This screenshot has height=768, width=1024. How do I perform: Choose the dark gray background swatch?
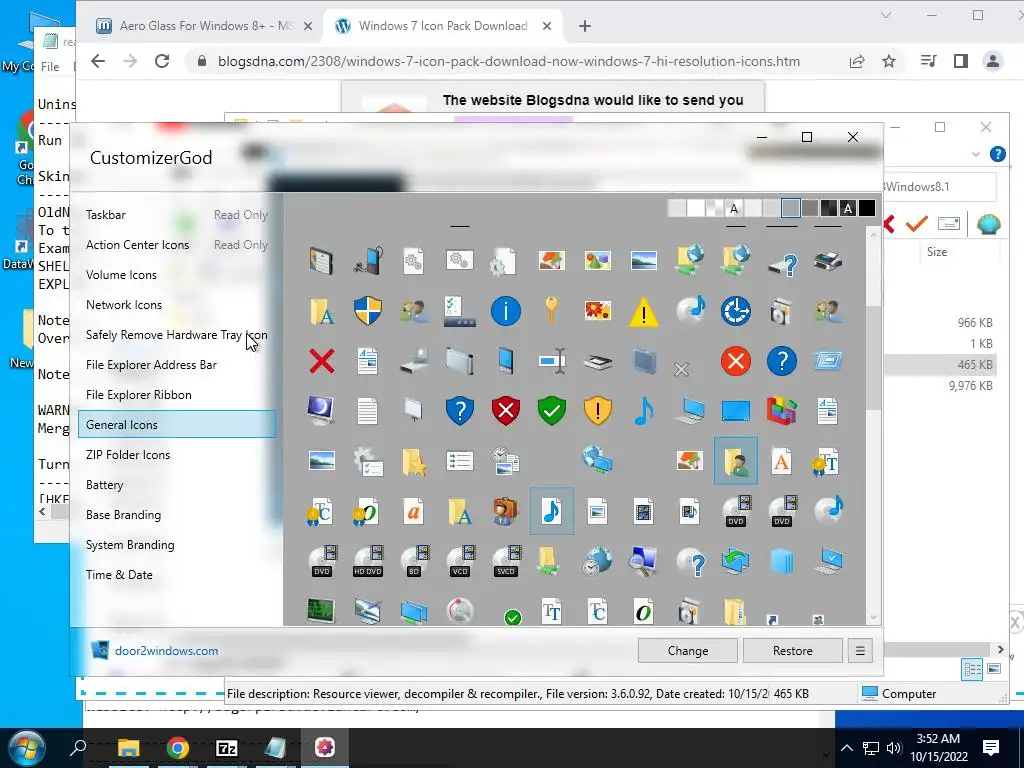click(810, 208)
